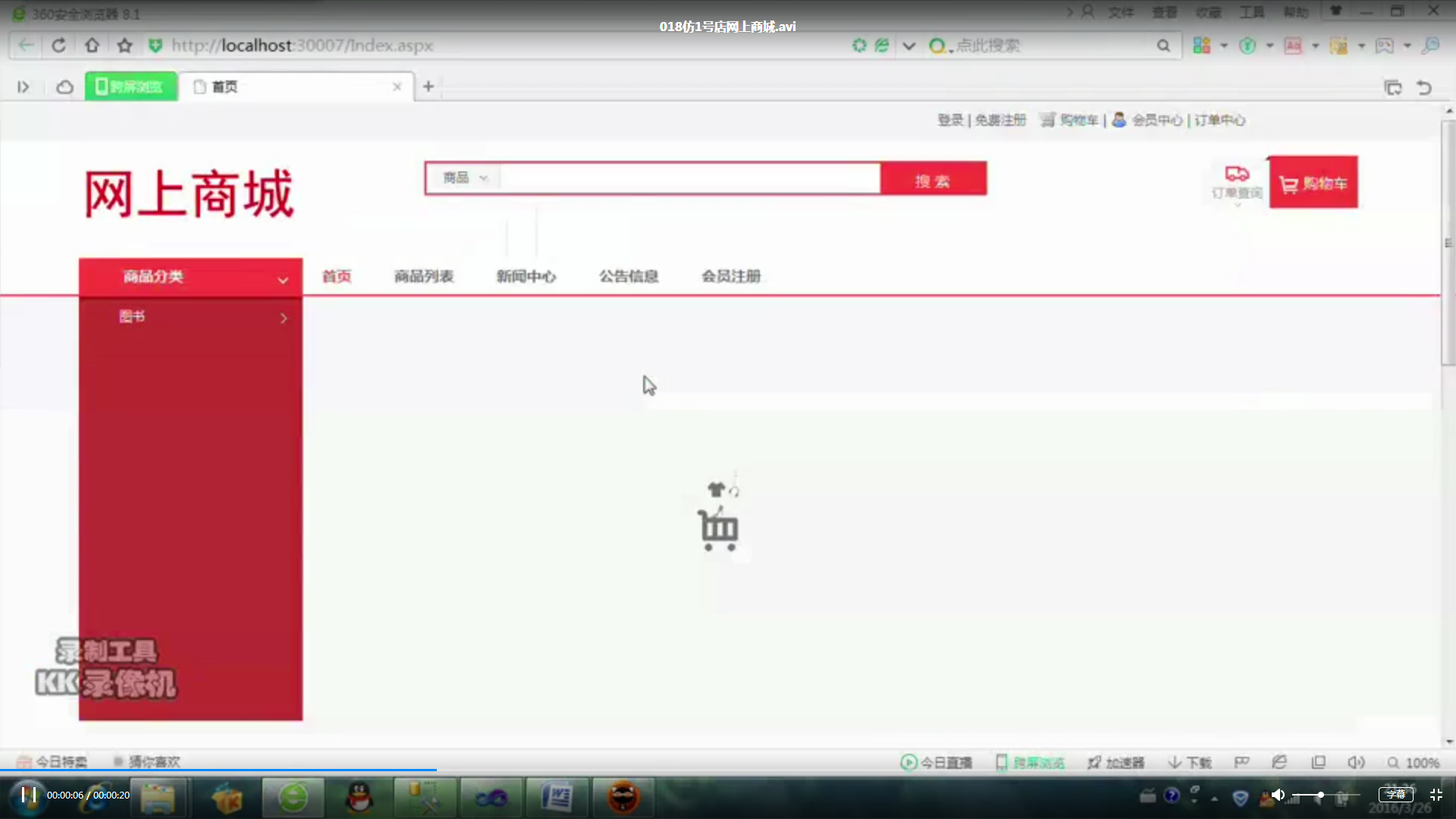Open the 工具 browser menu
The image size is (1456, 819).
(x=1252, y=12)
